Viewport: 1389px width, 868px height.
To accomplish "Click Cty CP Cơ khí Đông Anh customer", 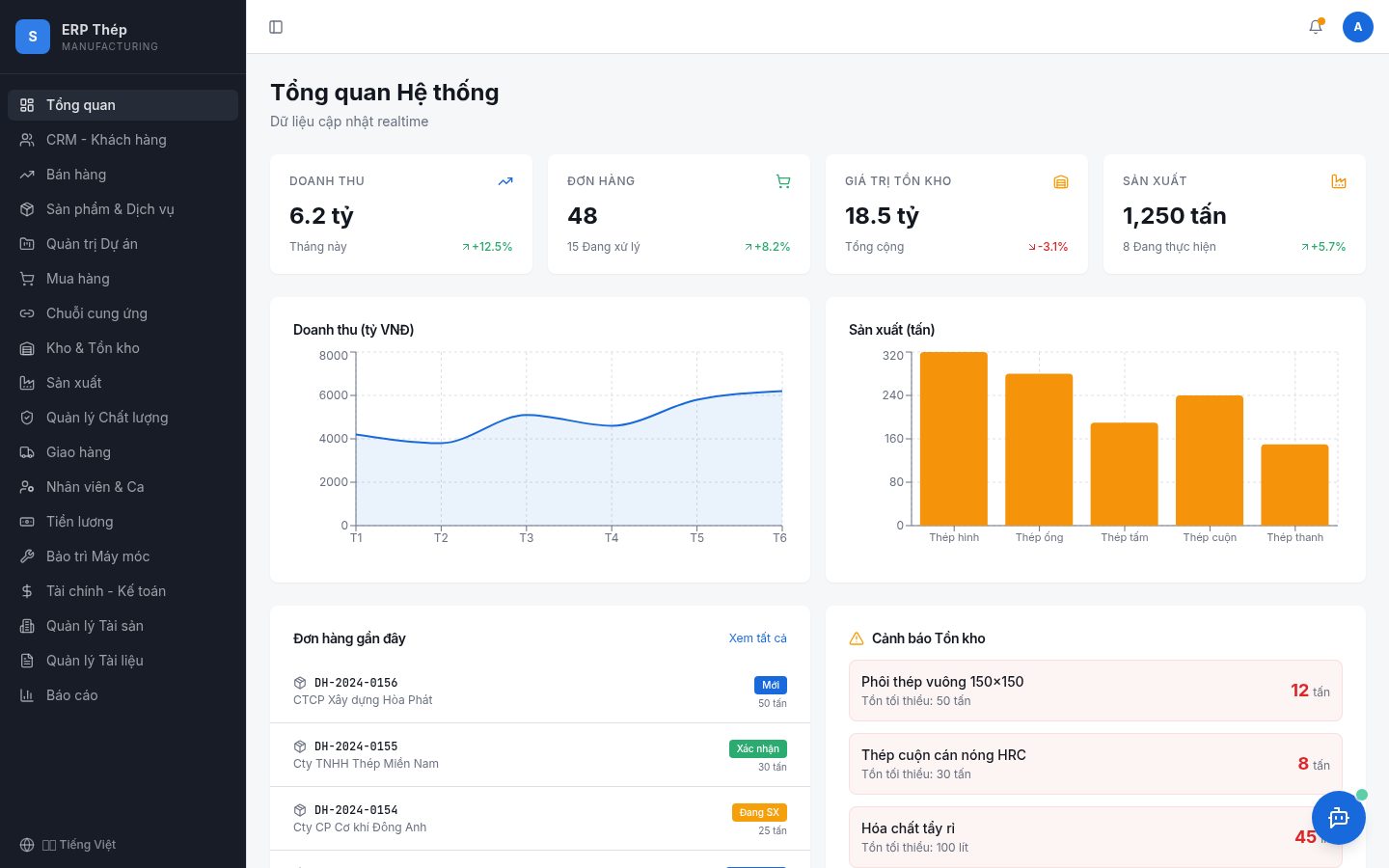I will [360, 827].
